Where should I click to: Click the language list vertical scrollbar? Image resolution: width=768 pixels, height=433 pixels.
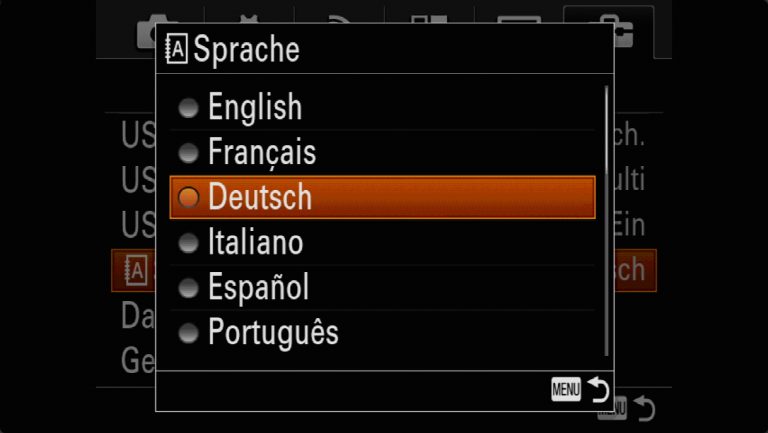pos(606,220)
